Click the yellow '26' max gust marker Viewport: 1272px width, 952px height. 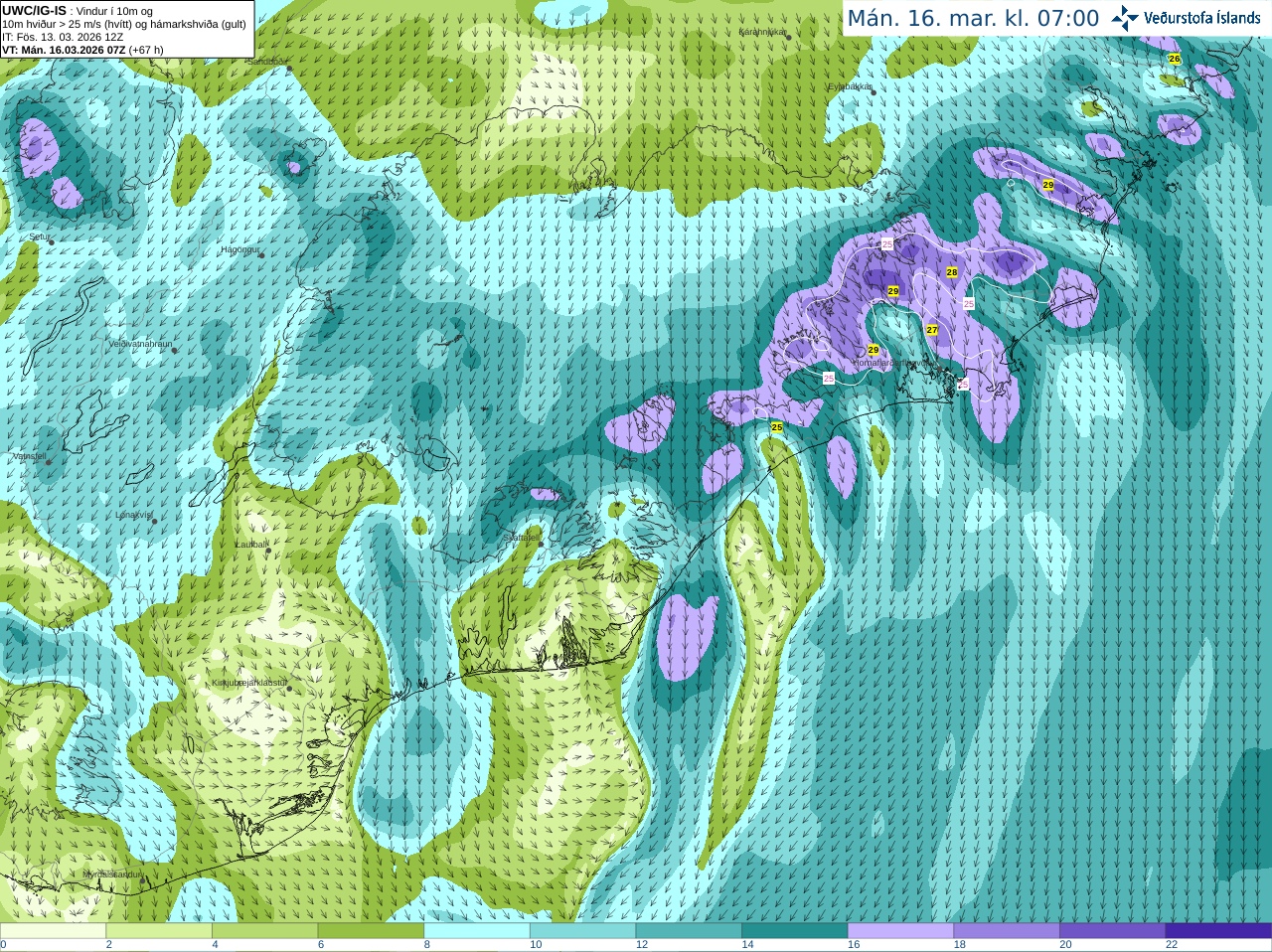(x=1175, y=60)
